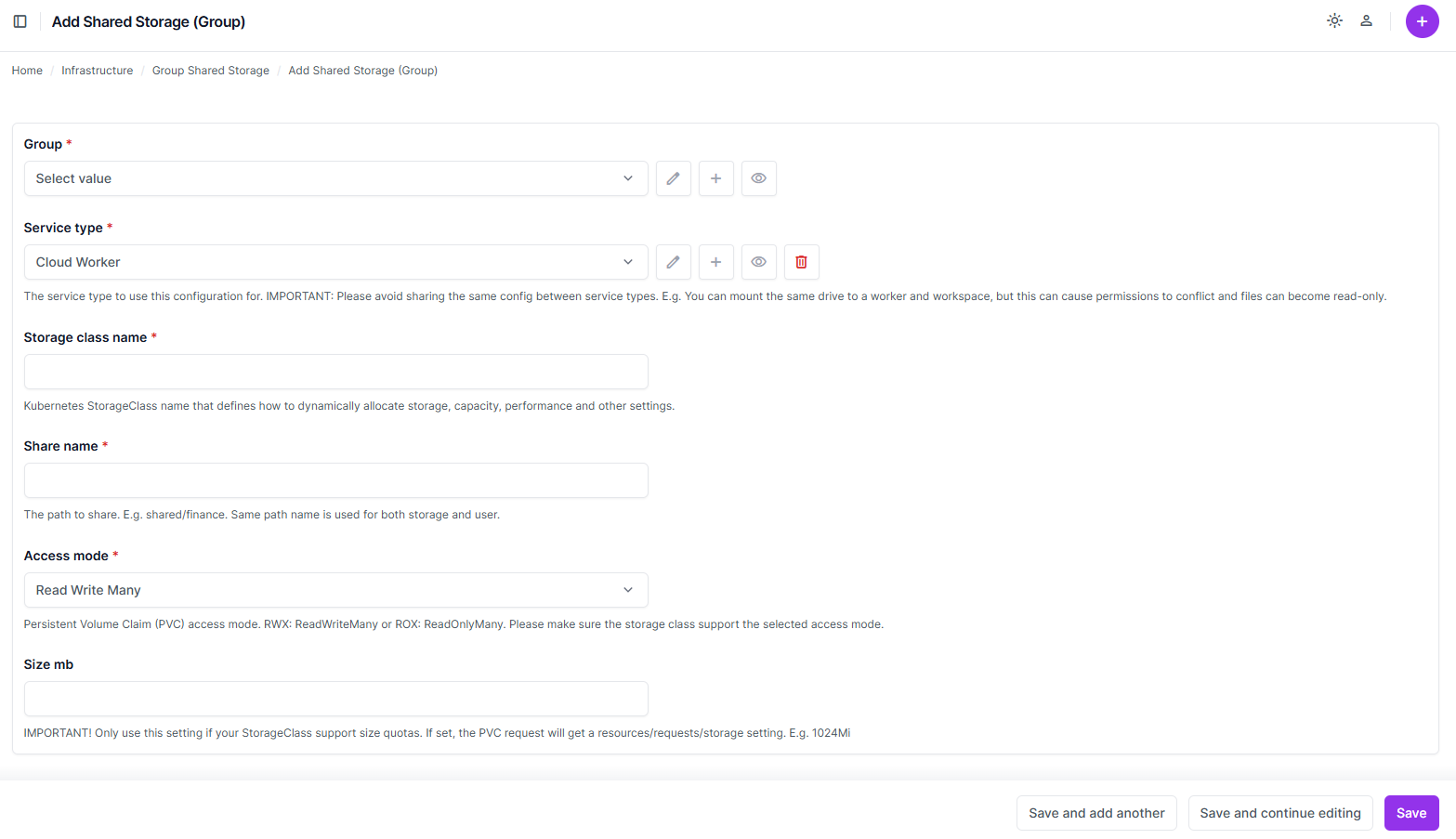Add new Service type with plus icon
The height and width of the screenshot is (839, 1456).
[715, 262]
